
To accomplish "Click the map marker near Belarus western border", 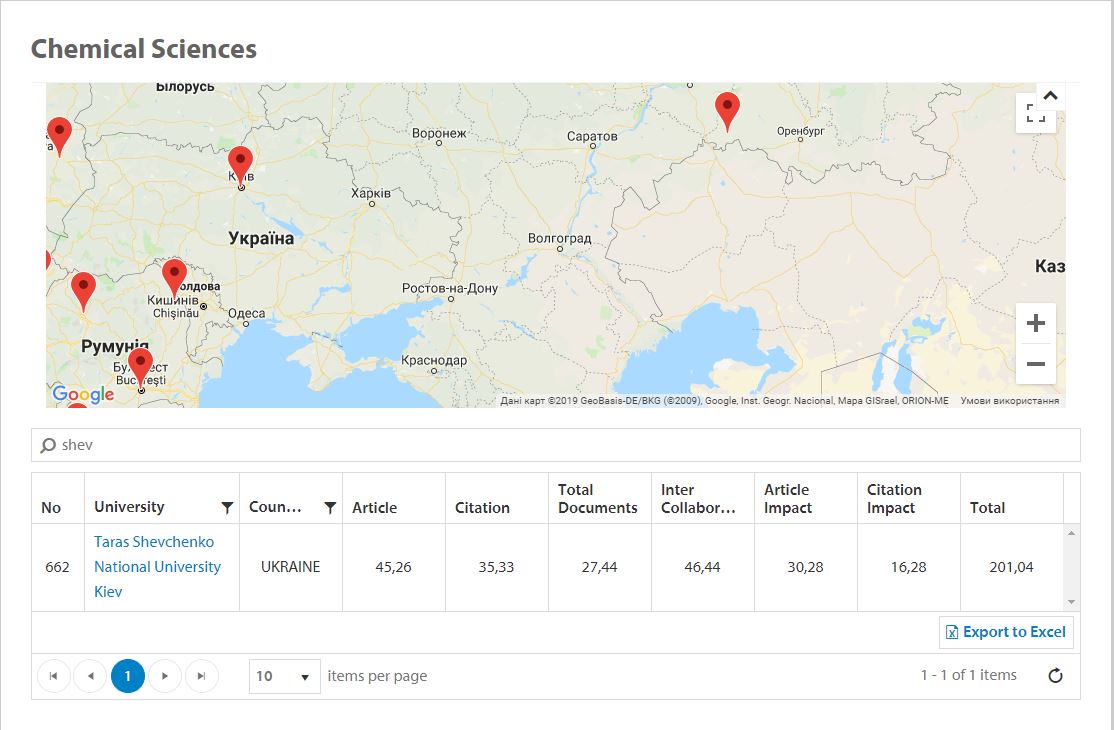I will [59, 136].
